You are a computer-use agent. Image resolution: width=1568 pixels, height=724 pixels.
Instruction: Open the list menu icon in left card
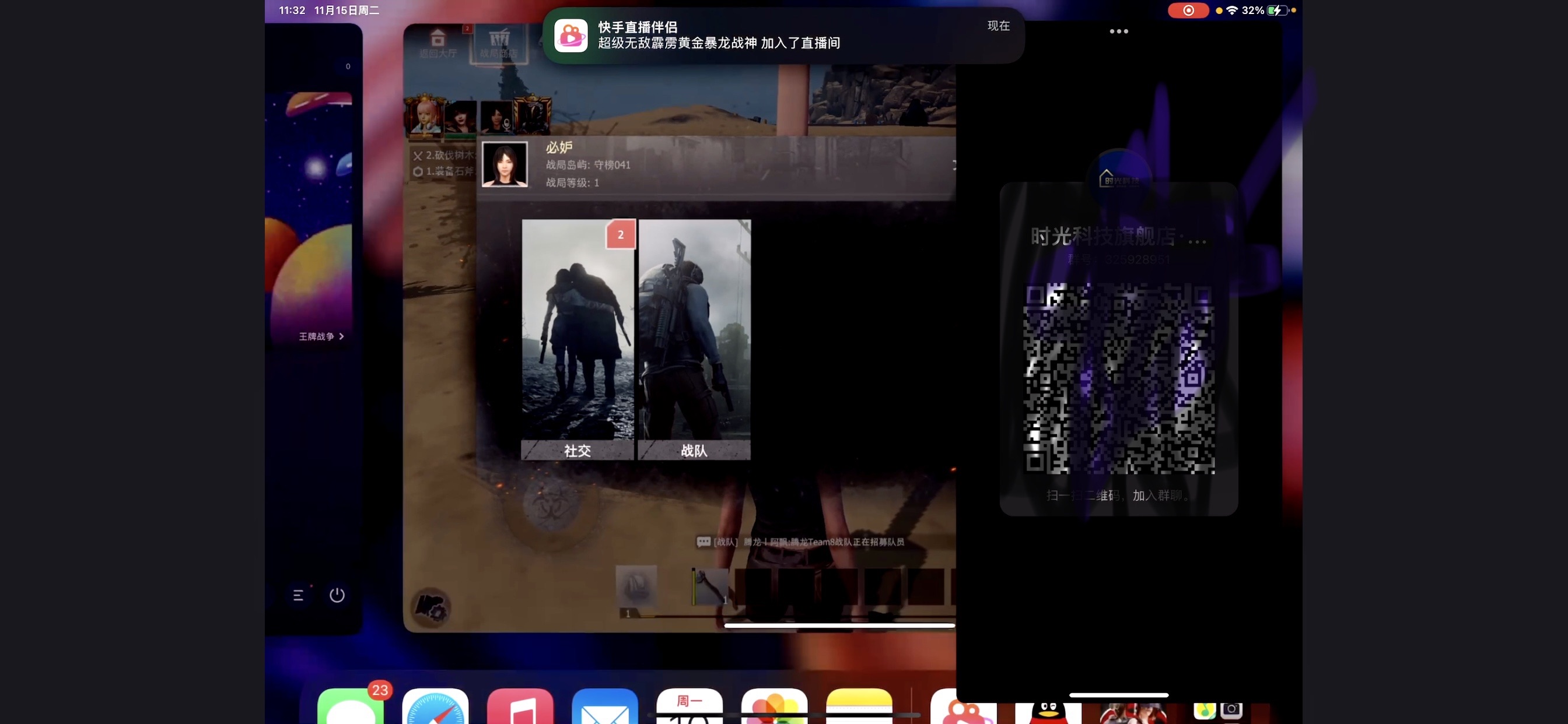298,595
